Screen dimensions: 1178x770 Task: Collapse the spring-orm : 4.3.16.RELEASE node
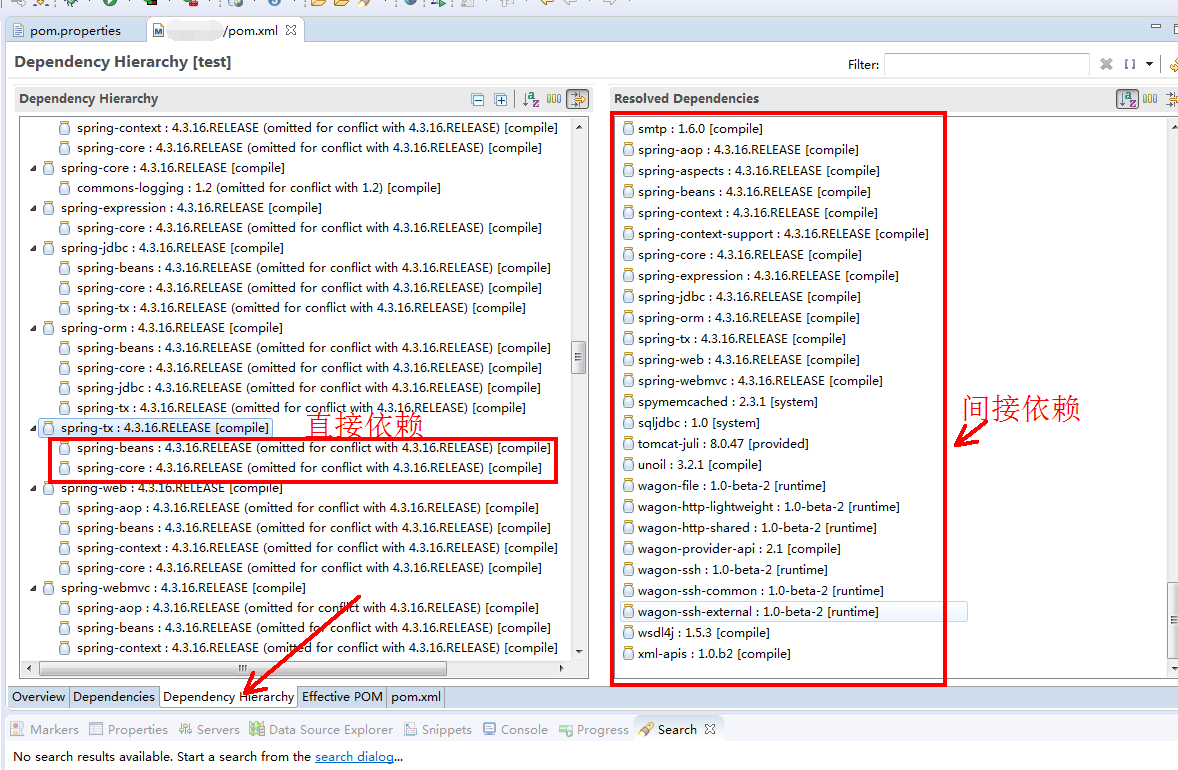[x=33, y=327]
